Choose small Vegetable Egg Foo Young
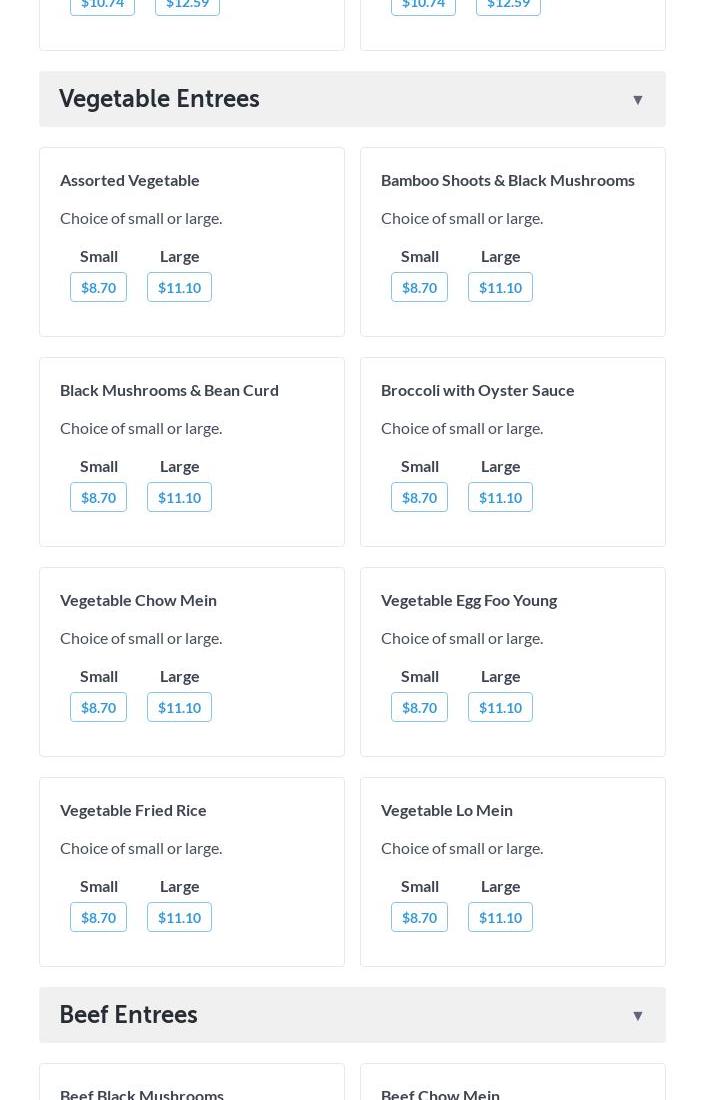 click(419, 707)
